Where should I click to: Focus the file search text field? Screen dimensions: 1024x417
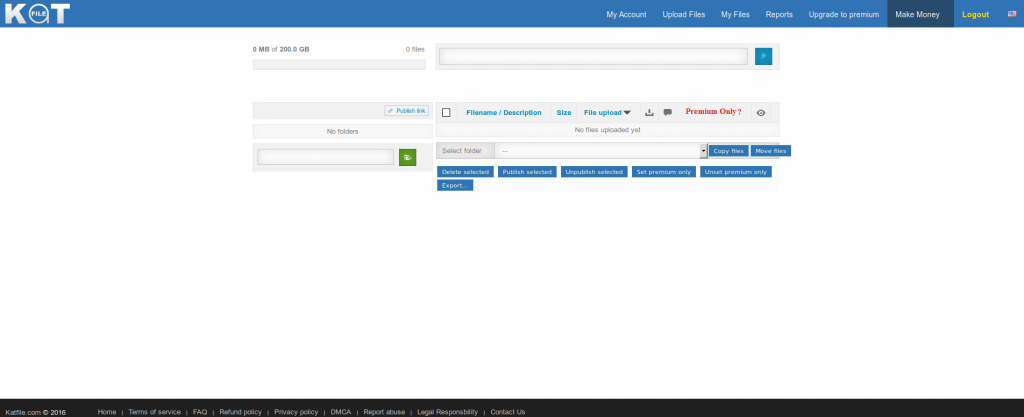594,57
